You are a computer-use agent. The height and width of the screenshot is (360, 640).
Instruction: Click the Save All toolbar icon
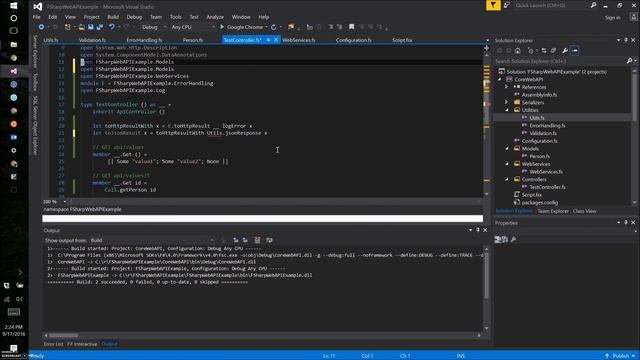pyautogui.click(x=99, y=27)
